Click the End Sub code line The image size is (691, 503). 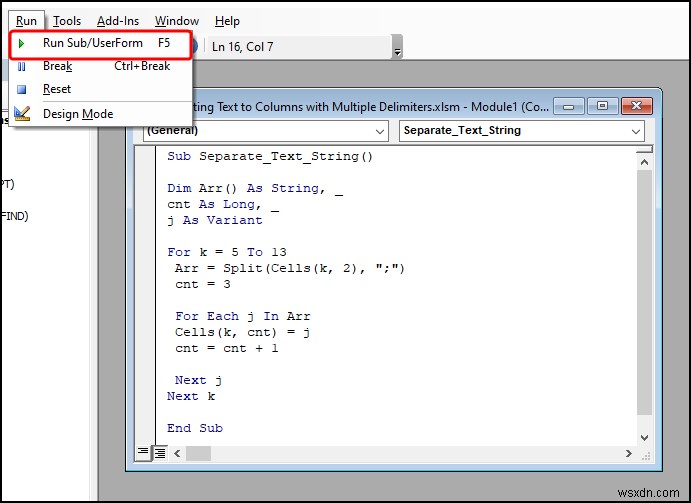click(x=195, y=428)
